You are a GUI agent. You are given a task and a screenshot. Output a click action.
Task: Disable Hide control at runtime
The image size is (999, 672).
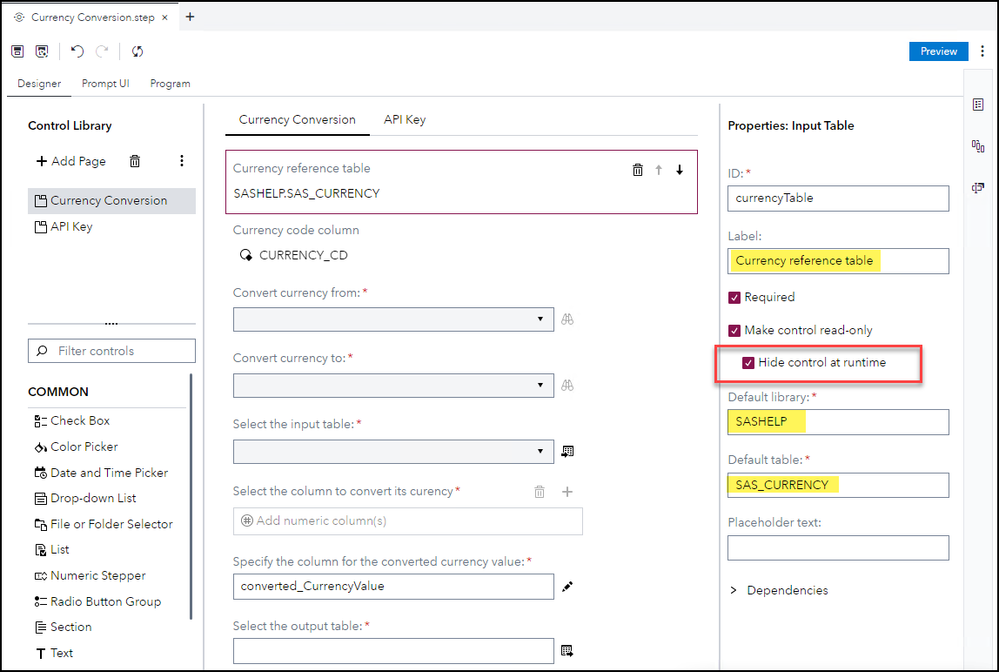click(x=749, y=363)
